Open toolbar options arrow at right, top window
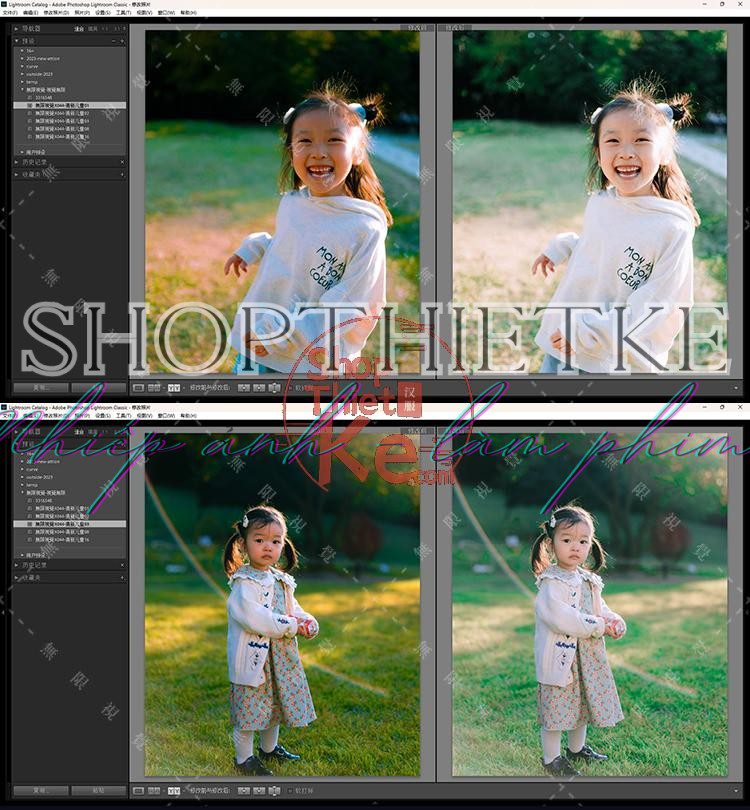 [x=736, y=387]
